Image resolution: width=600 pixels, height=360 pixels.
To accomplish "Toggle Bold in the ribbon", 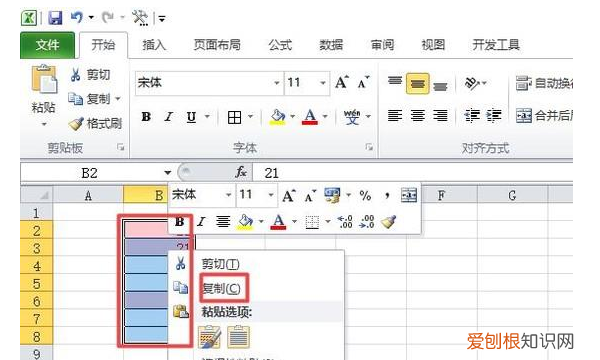I will click(146, 117).
